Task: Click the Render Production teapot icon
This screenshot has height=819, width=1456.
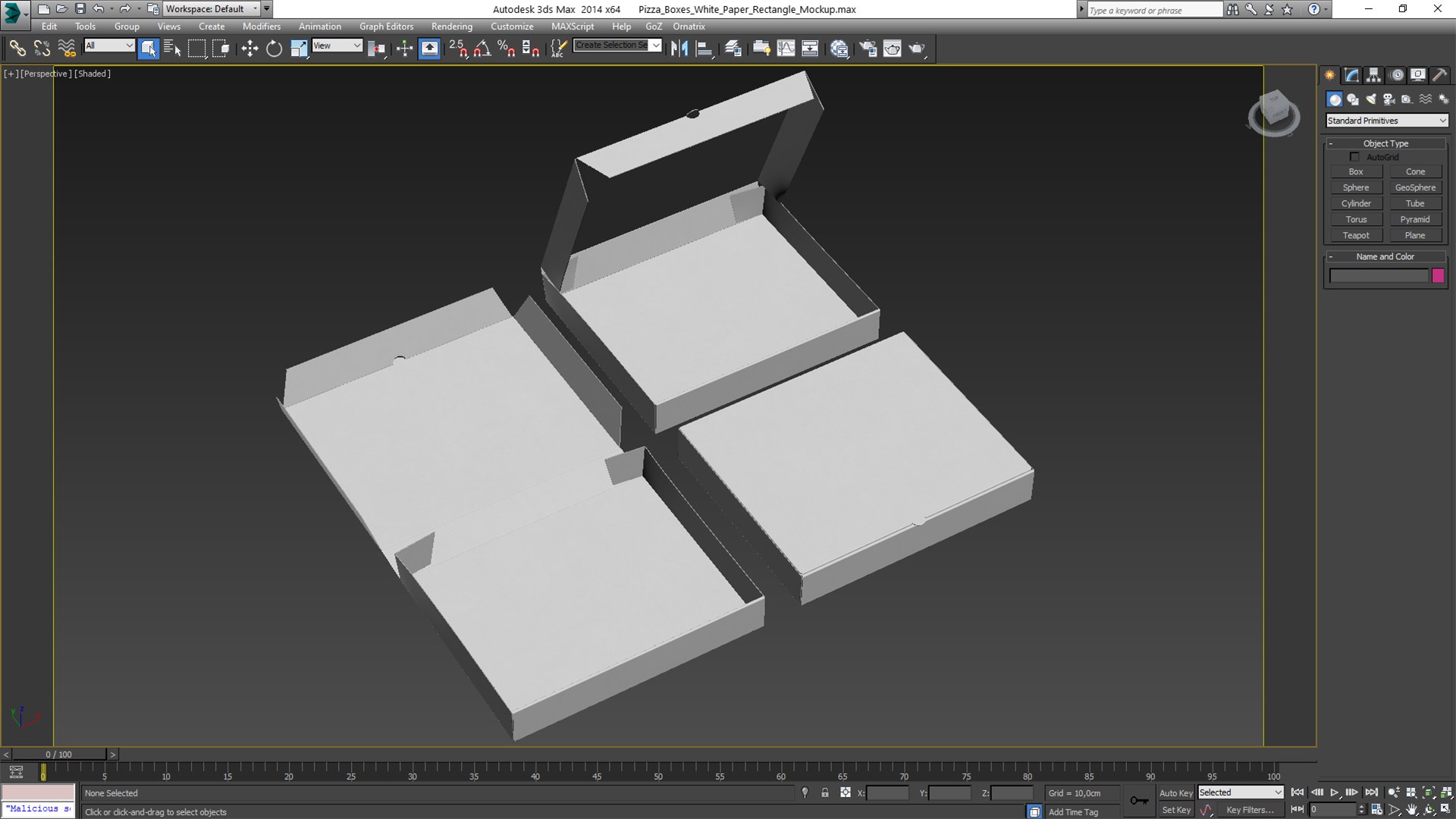Action: coord(918,49)
